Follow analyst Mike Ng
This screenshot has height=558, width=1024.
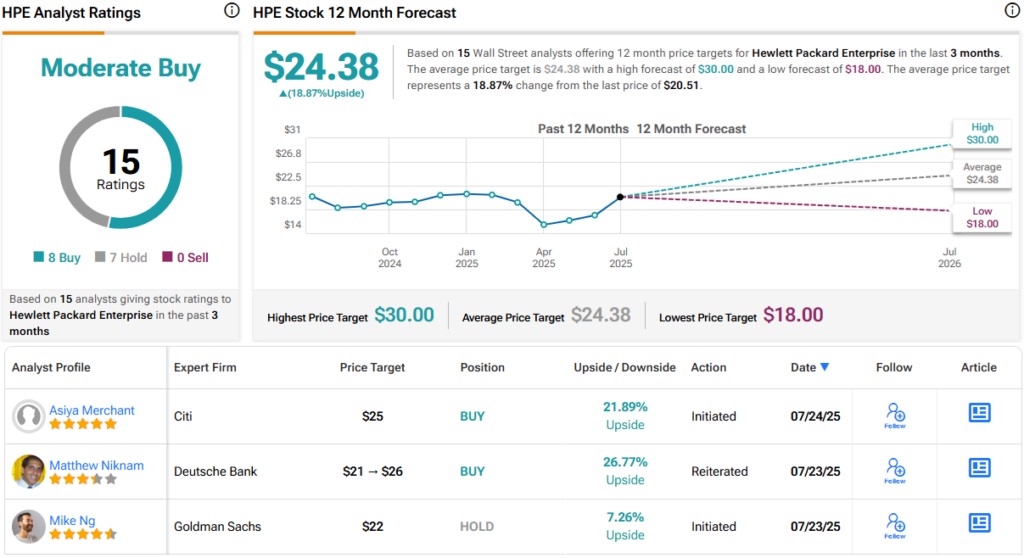(x=895, y=525)
